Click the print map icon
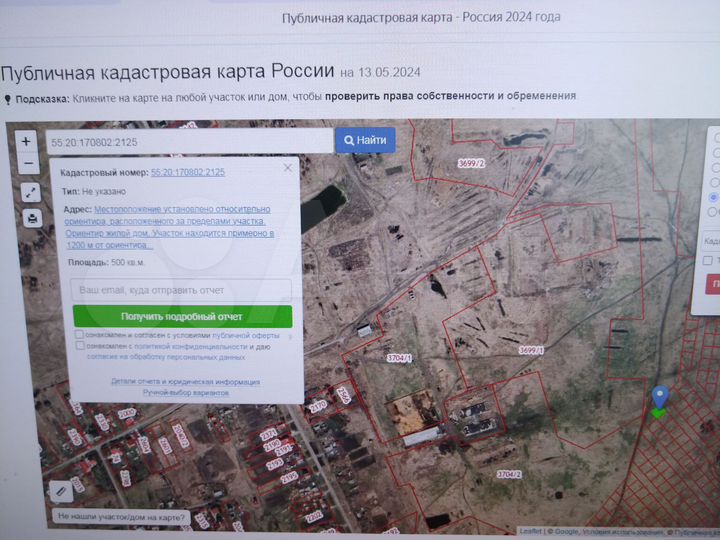720x540 pixels. click(32, 217)
